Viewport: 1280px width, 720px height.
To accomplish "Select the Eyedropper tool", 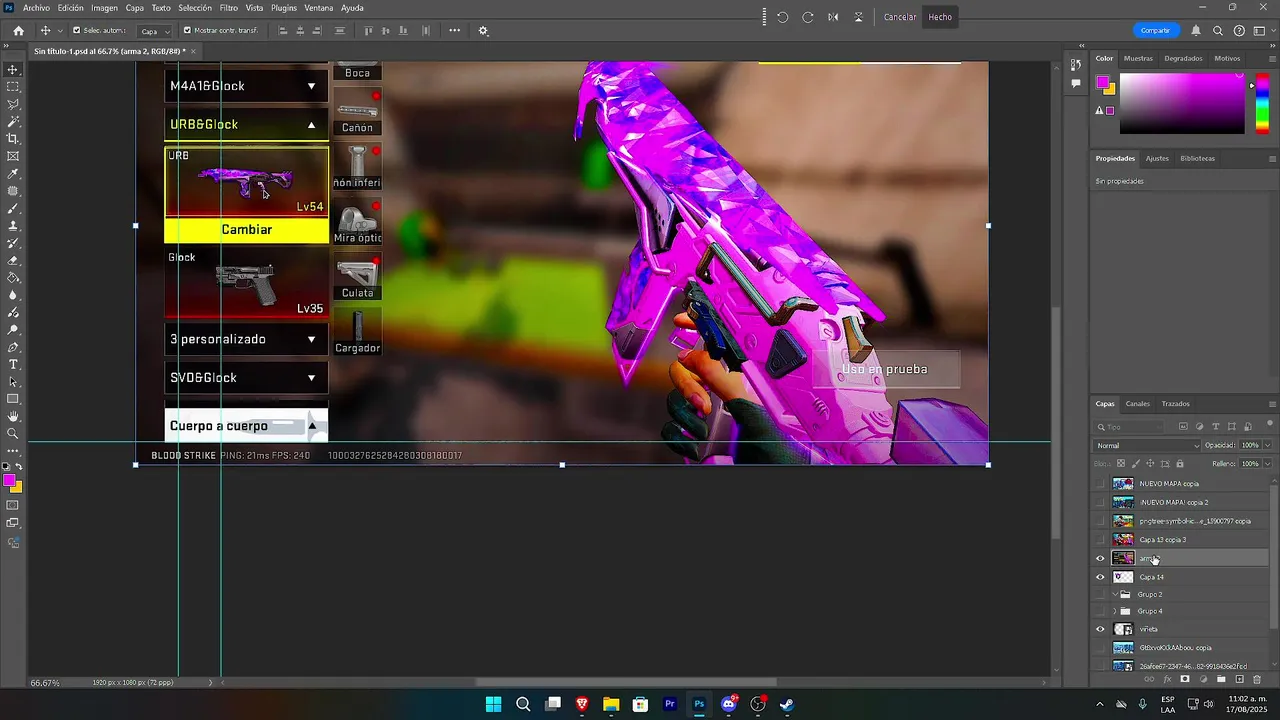I will 13,174.
